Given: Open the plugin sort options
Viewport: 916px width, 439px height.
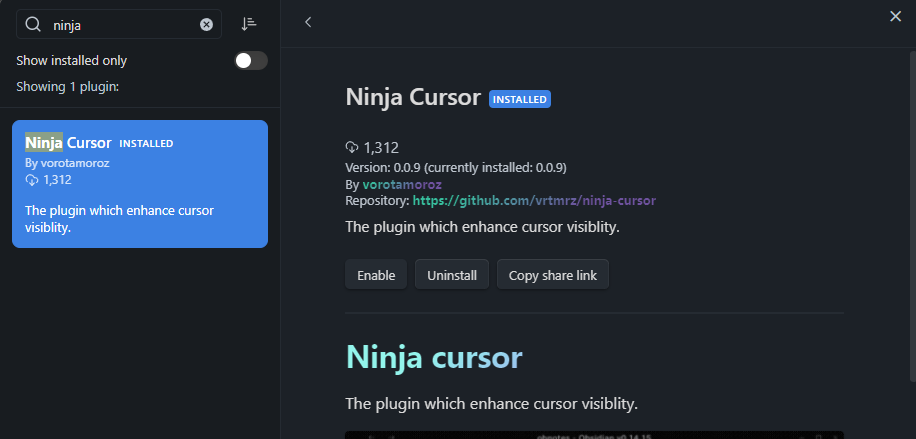Looking at the screenshot, I should coord(249,24).
